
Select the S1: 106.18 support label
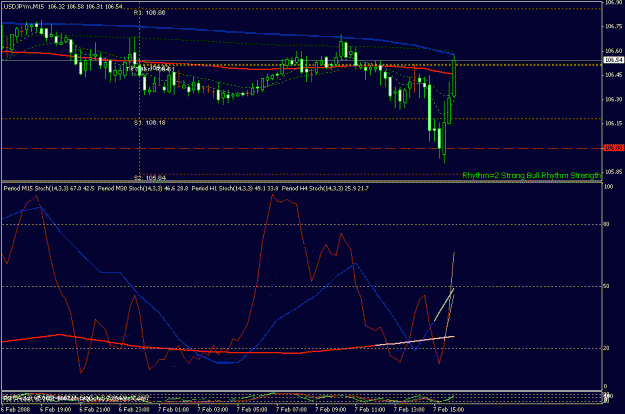[149, 123]
